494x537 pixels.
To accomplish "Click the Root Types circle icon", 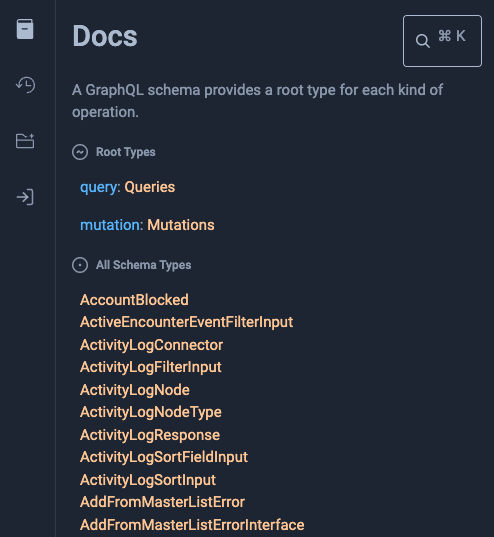I will [80, 152].
